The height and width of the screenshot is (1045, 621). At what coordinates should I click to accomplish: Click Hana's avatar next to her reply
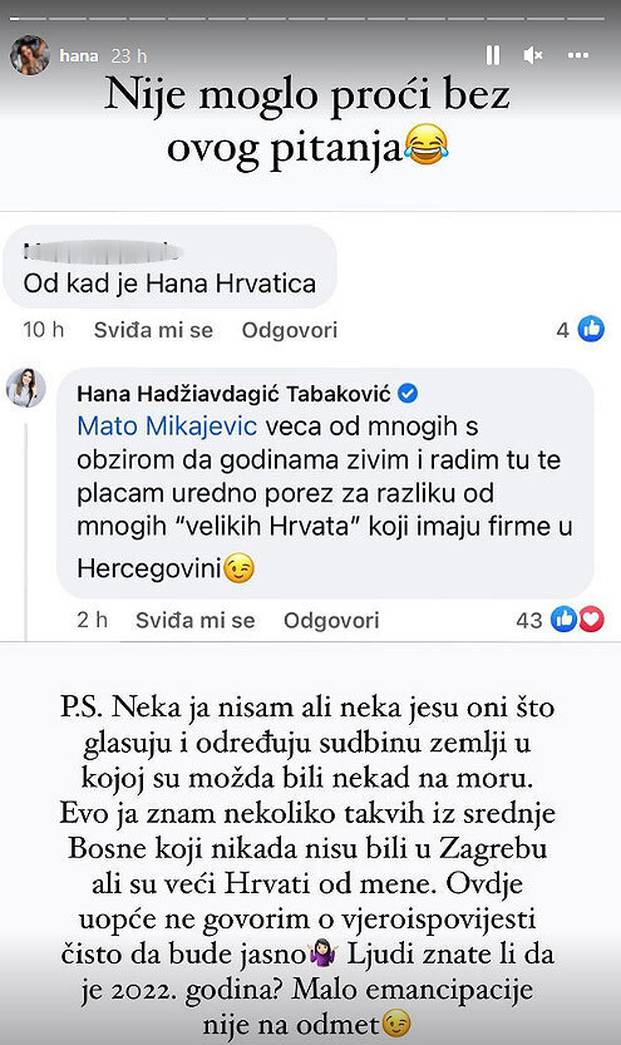pyautogui.click(x=26, y=388)
